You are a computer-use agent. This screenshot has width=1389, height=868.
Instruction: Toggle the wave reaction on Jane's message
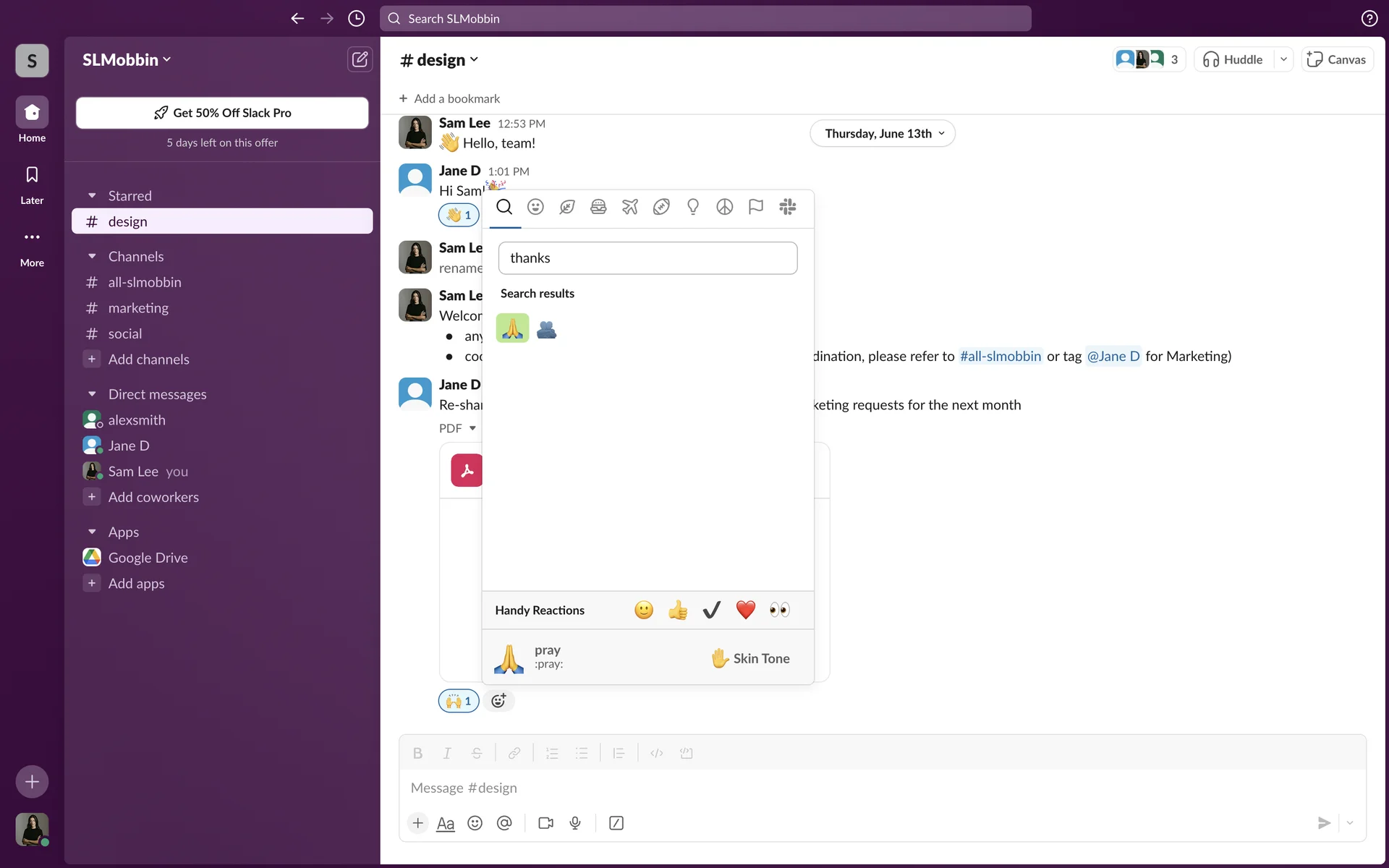(459, 215)
